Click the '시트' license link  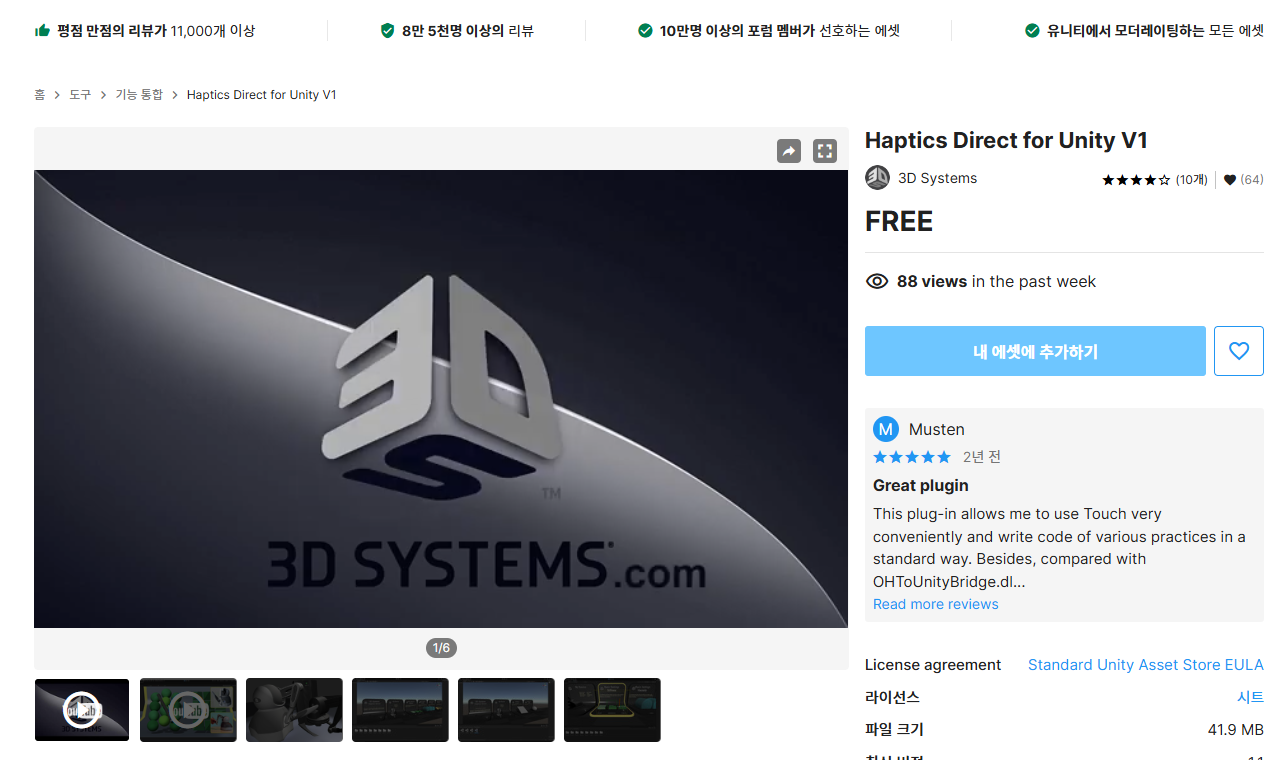click(1250, 697)
